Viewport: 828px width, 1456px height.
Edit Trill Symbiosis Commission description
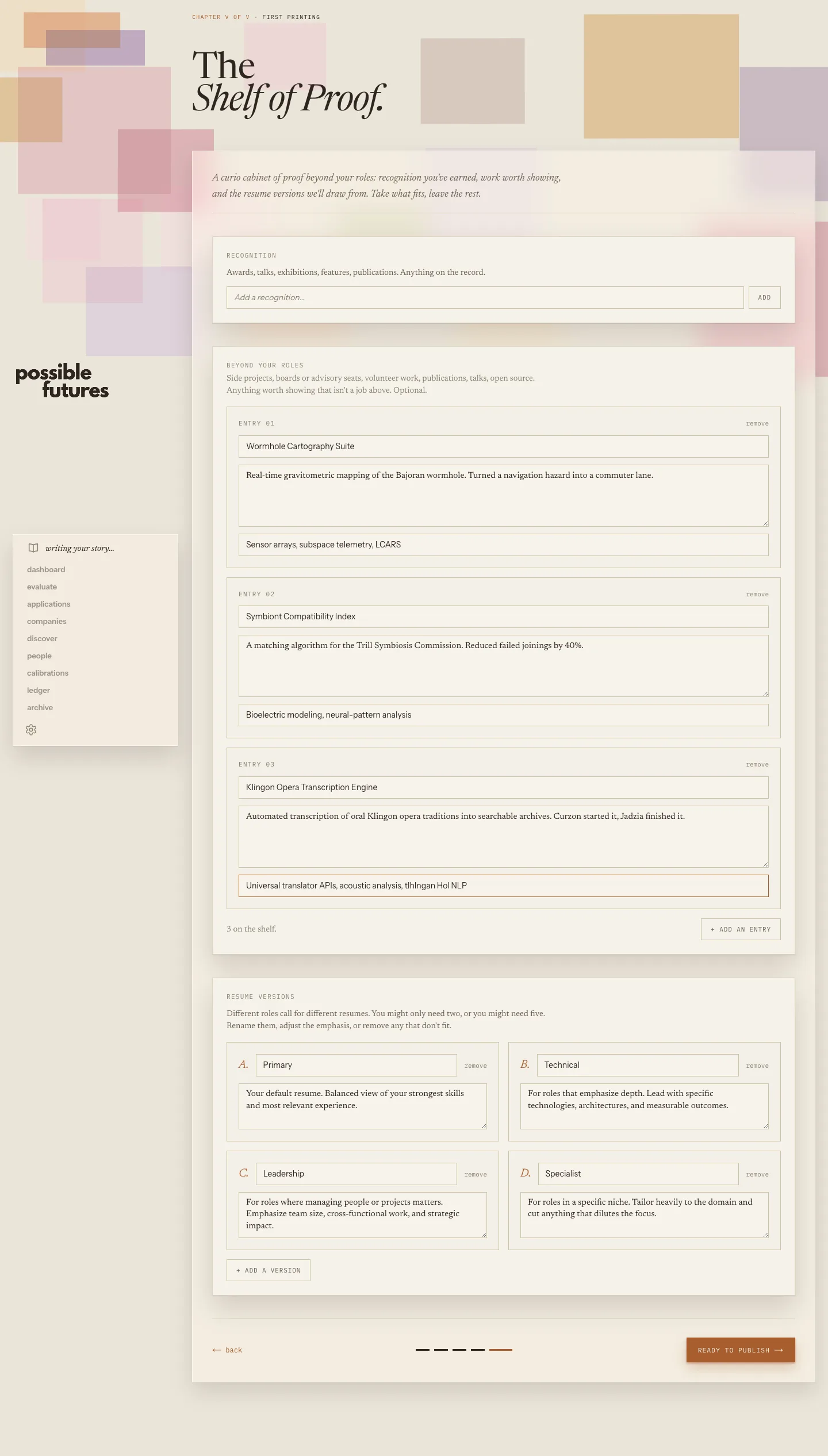point(503,666)
